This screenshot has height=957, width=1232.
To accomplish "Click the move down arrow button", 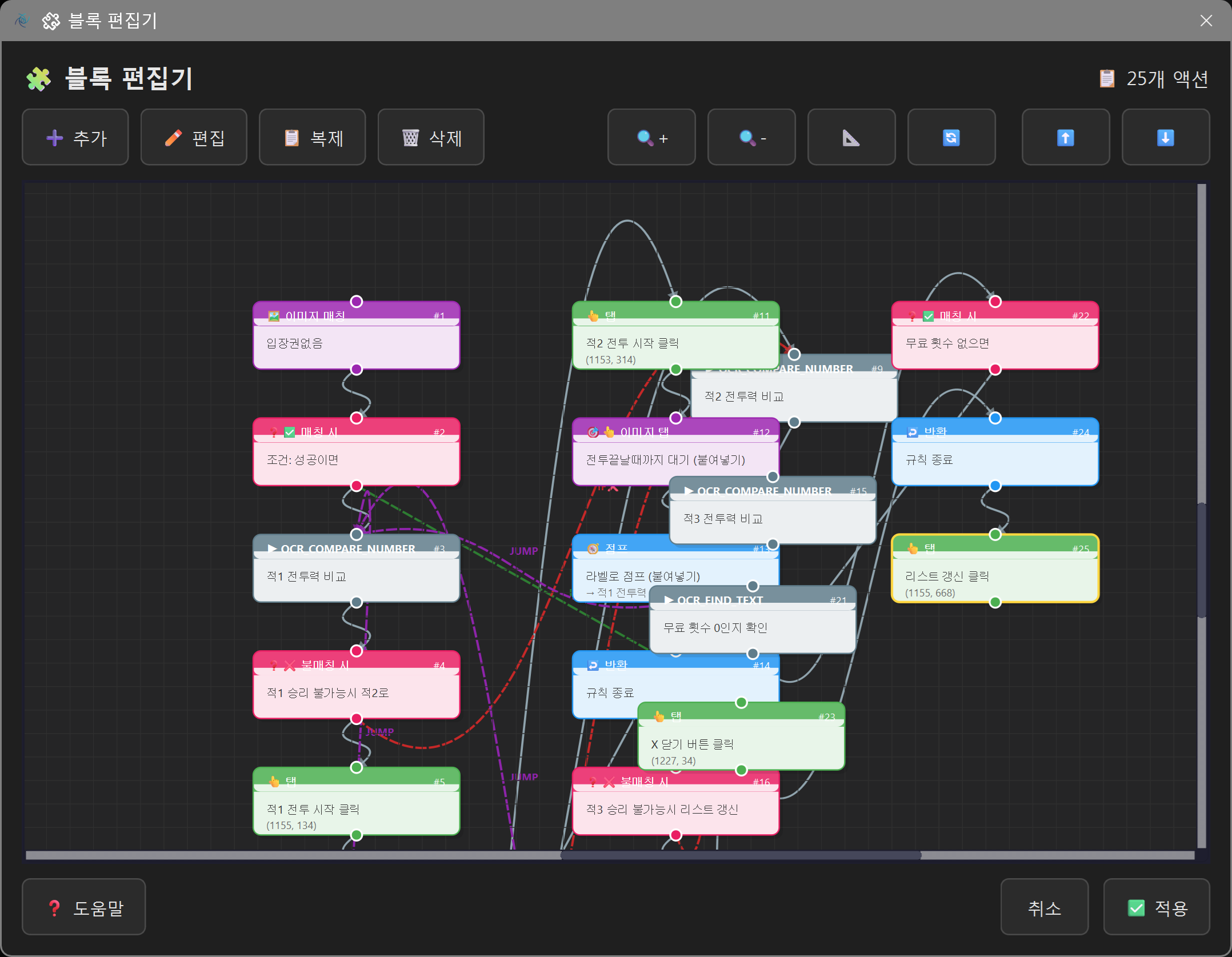I will (x=1165, y=138).
